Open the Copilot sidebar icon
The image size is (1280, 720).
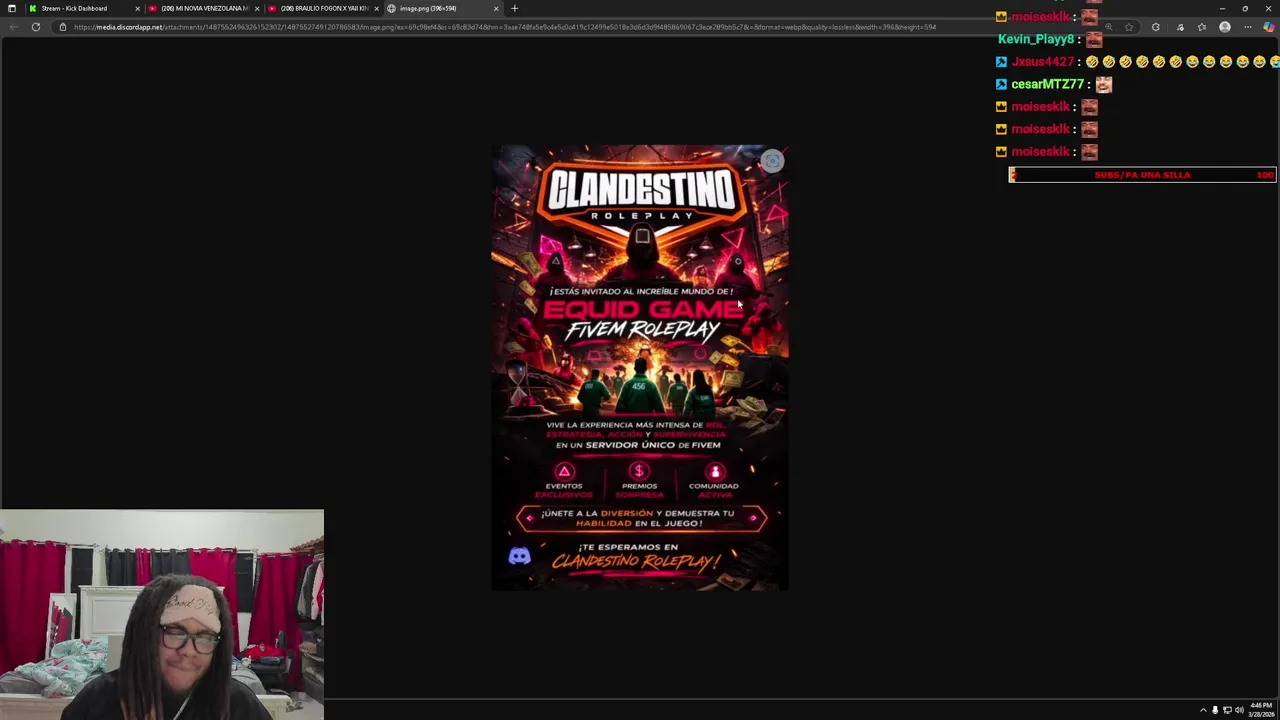point(1269,27)
